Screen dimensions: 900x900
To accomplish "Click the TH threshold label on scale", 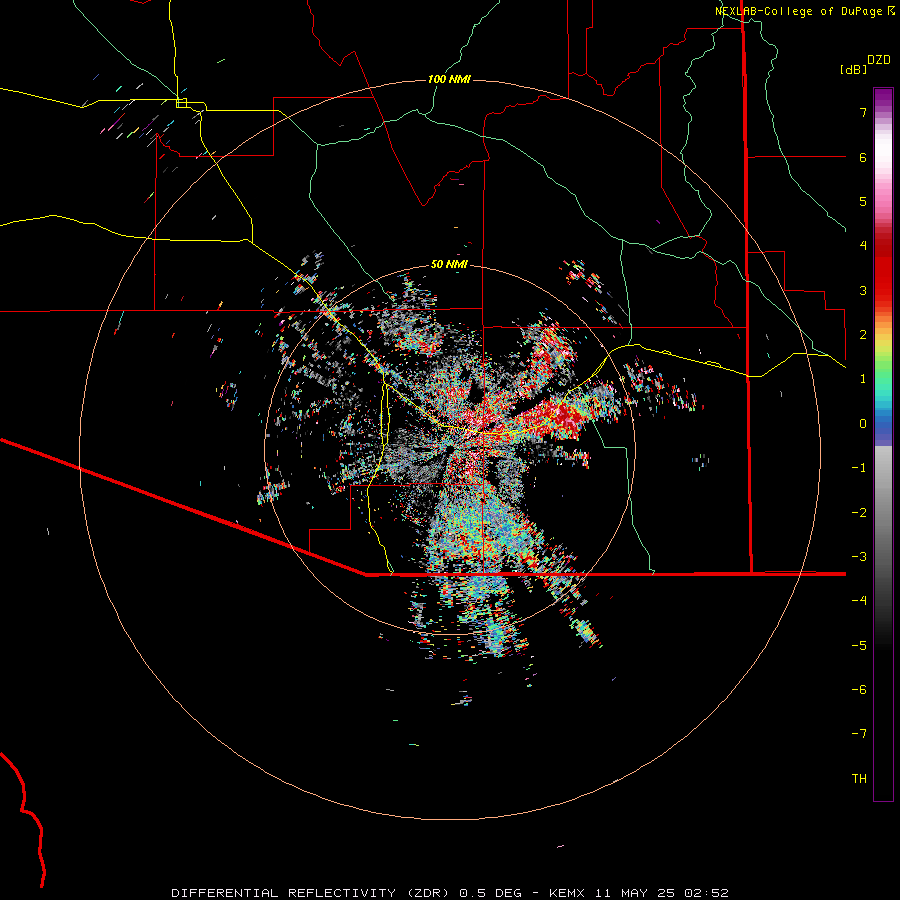I will point(859,779).
